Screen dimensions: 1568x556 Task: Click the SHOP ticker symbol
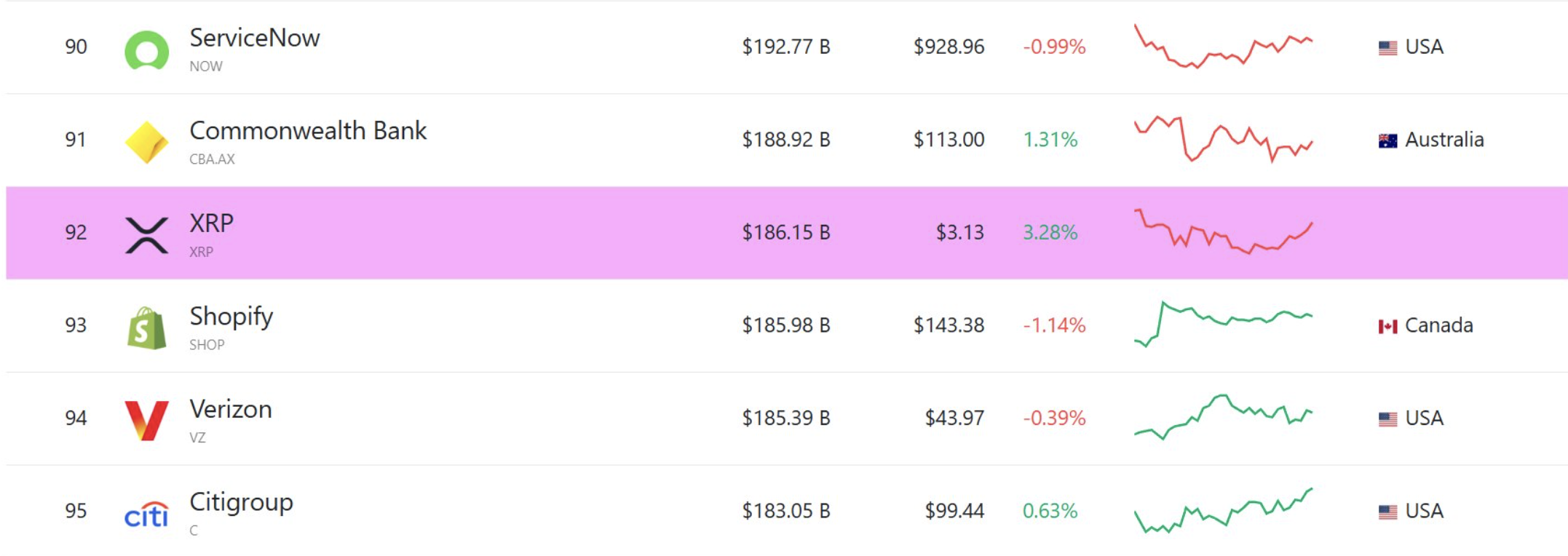point(207,345)
